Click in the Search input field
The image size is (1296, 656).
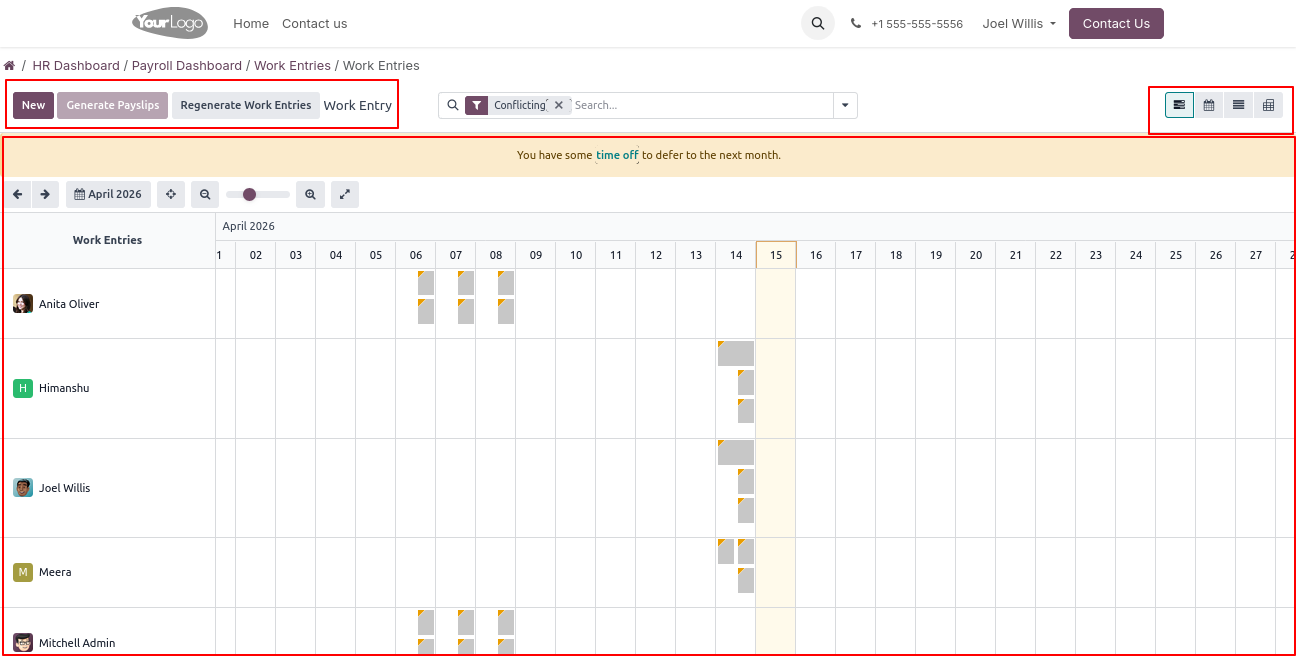pyautogui.click(x=700, y=105)
